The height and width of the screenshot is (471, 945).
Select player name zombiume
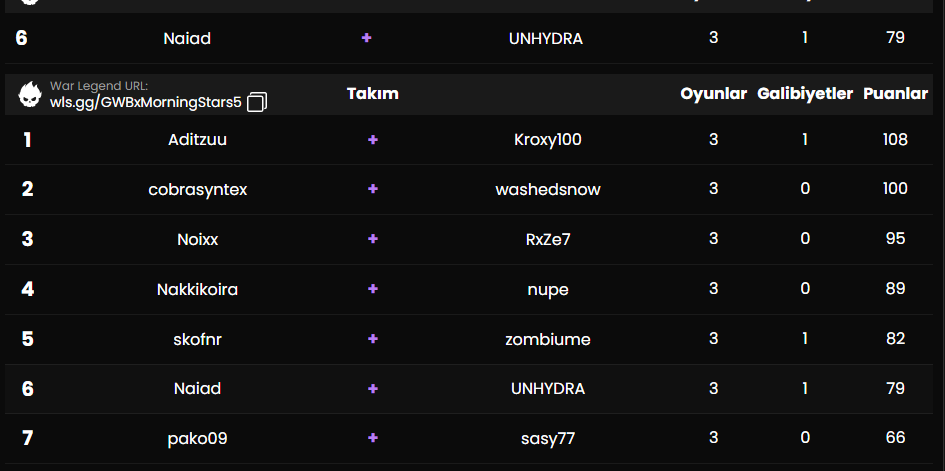548,340
